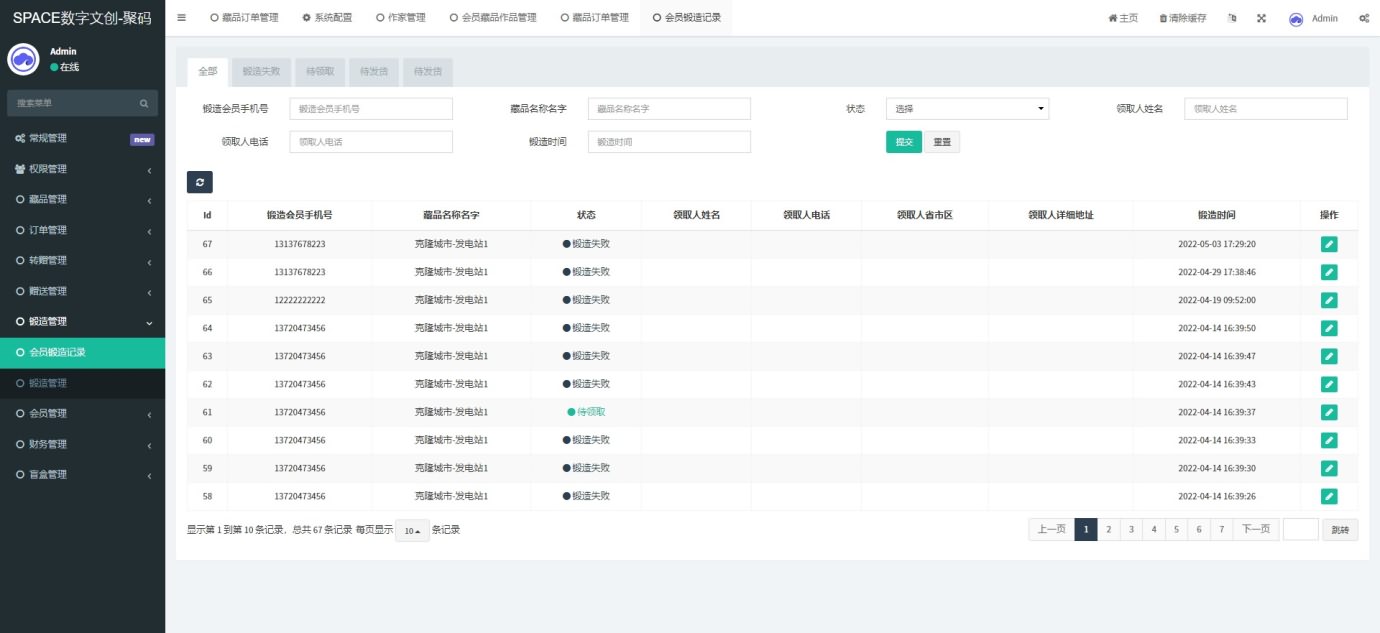Click the 清除缓存 trash icon
1380x633 pixels.
tap(1182, 18)
